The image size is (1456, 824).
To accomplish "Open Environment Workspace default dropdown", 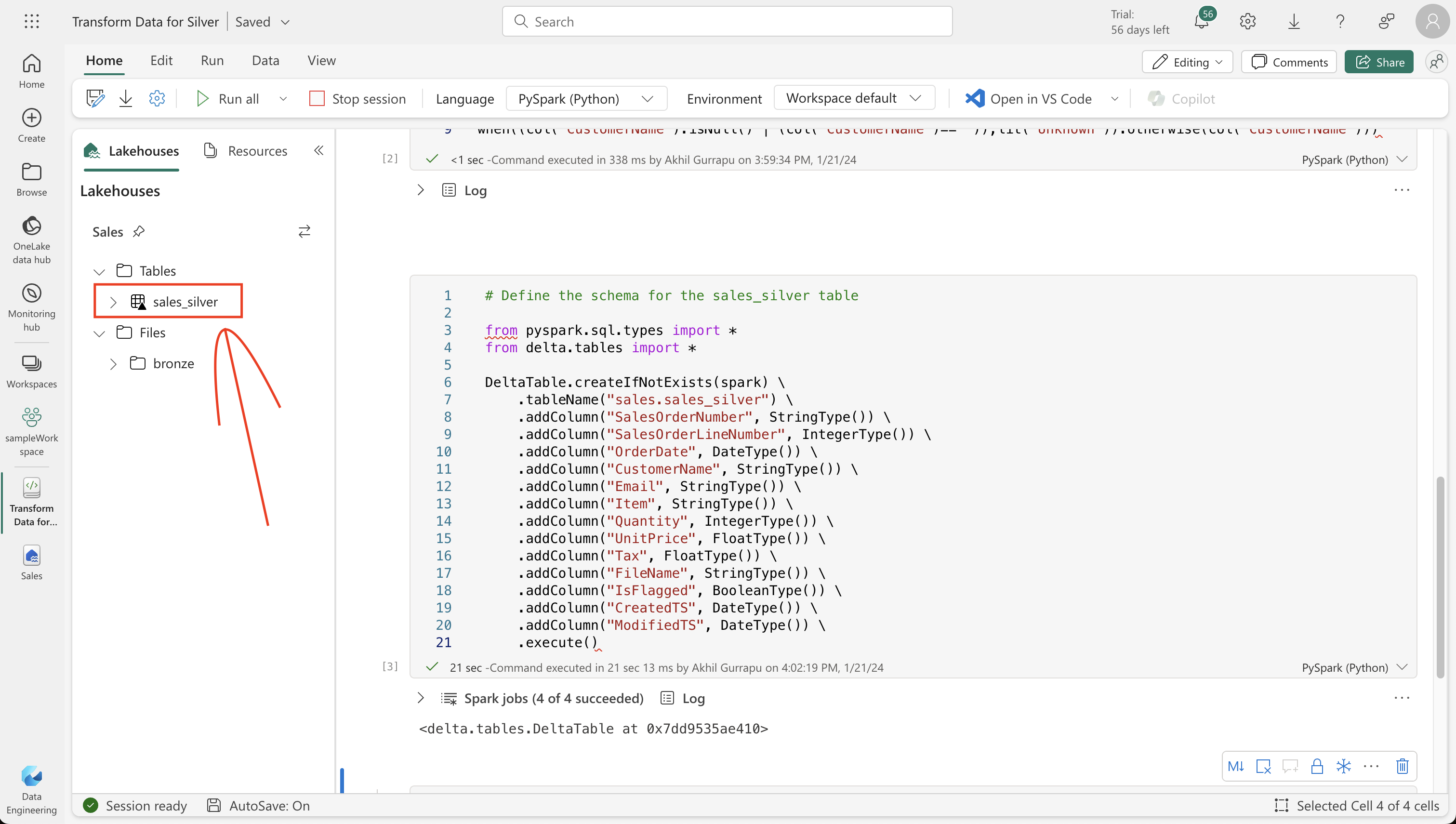I will tap(854, 98).
